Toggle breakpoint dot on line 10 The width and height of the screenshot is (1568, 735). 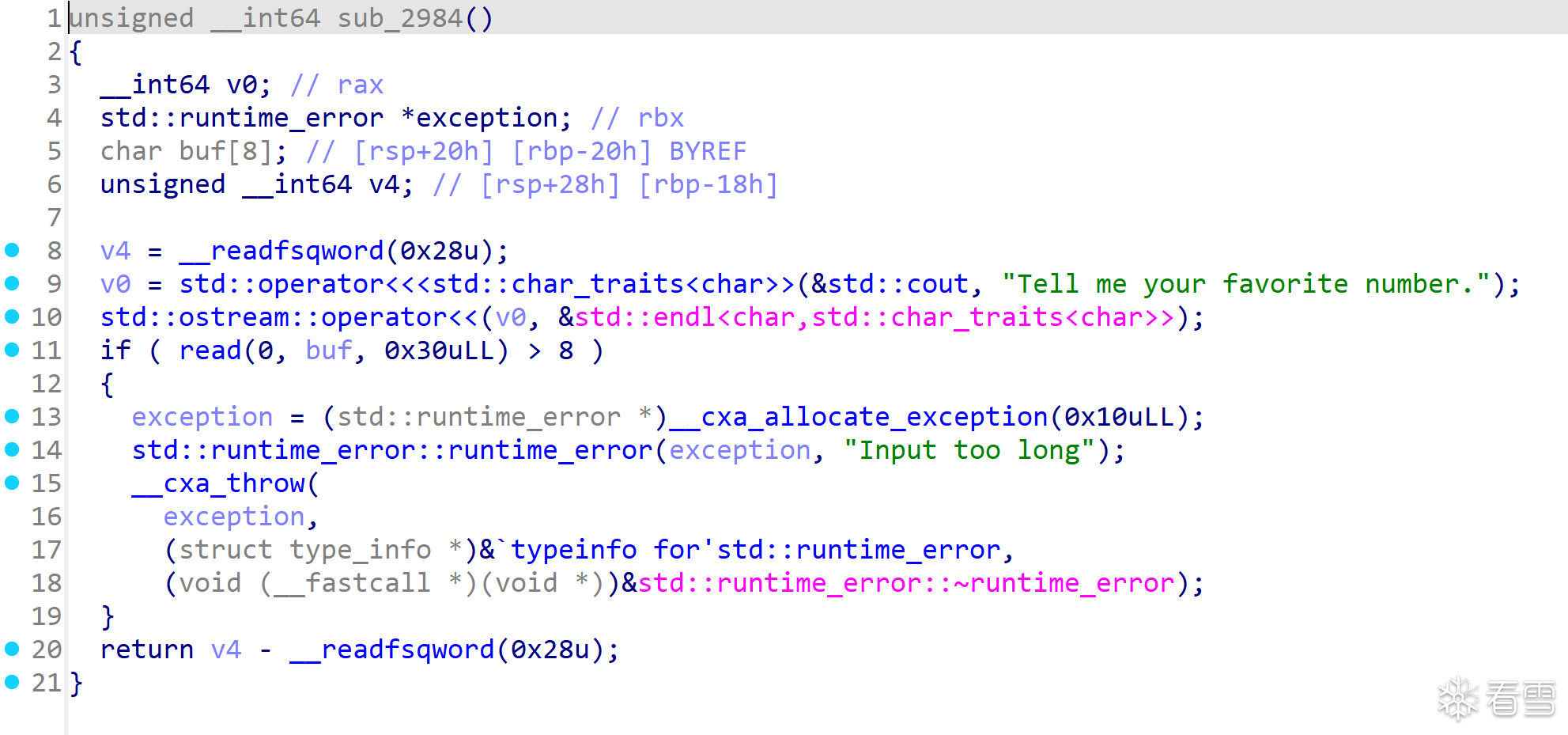12,316
